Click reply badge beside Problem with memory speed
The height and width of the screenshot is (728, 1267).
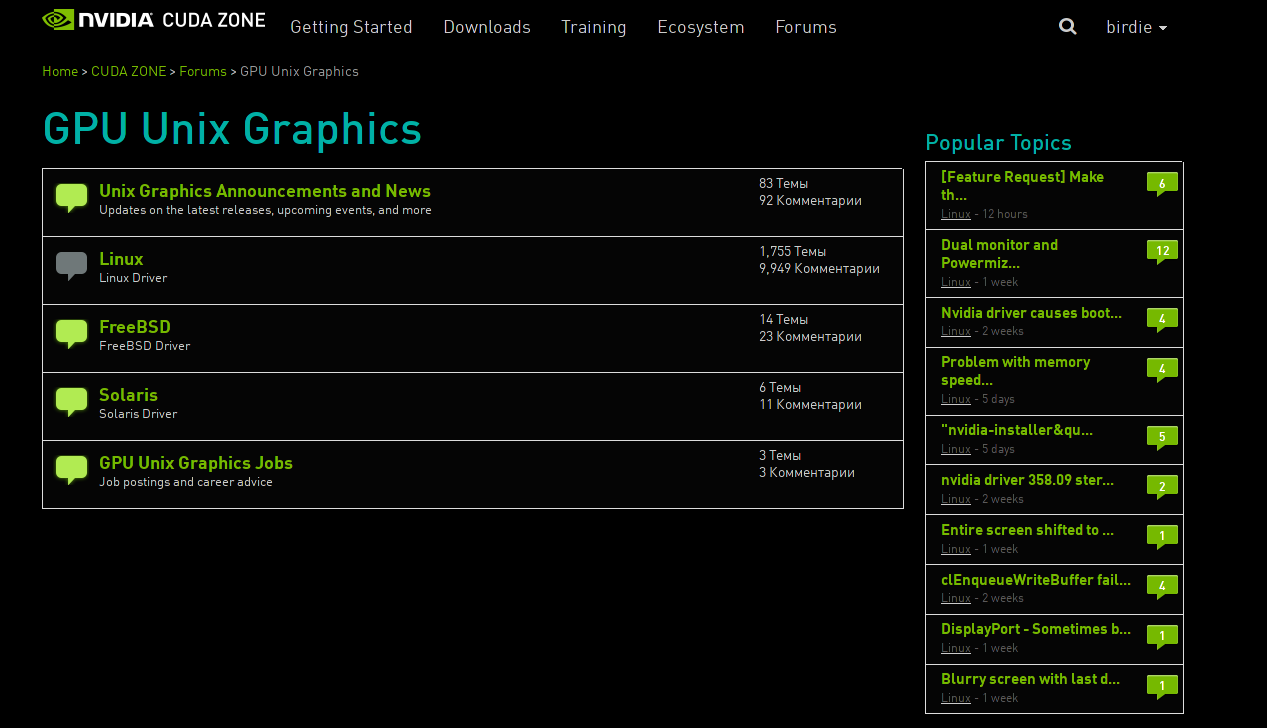point(1162,370)
